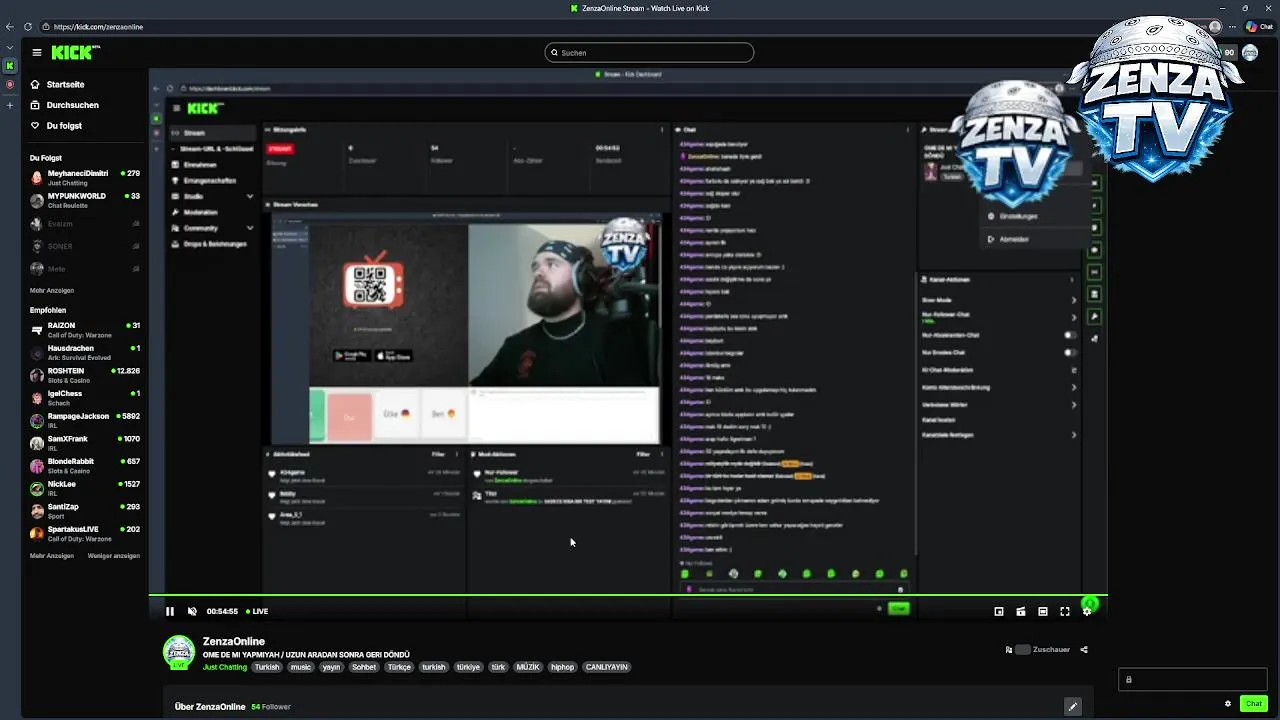
Task: Open recommended channel BlondeRabbit
Action: [x=85, y=466]
